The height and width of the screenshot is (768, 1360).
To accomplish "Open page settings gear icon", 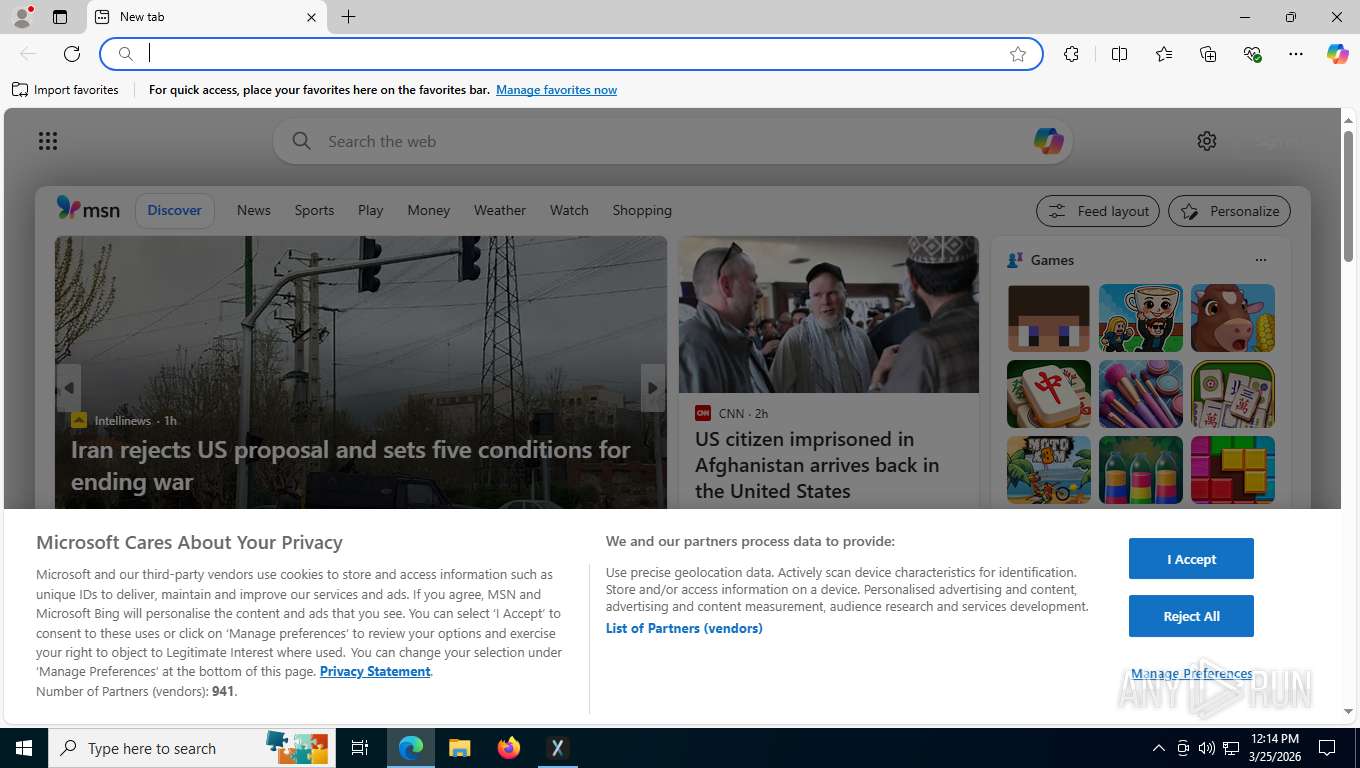I will tap(1207, 141).
